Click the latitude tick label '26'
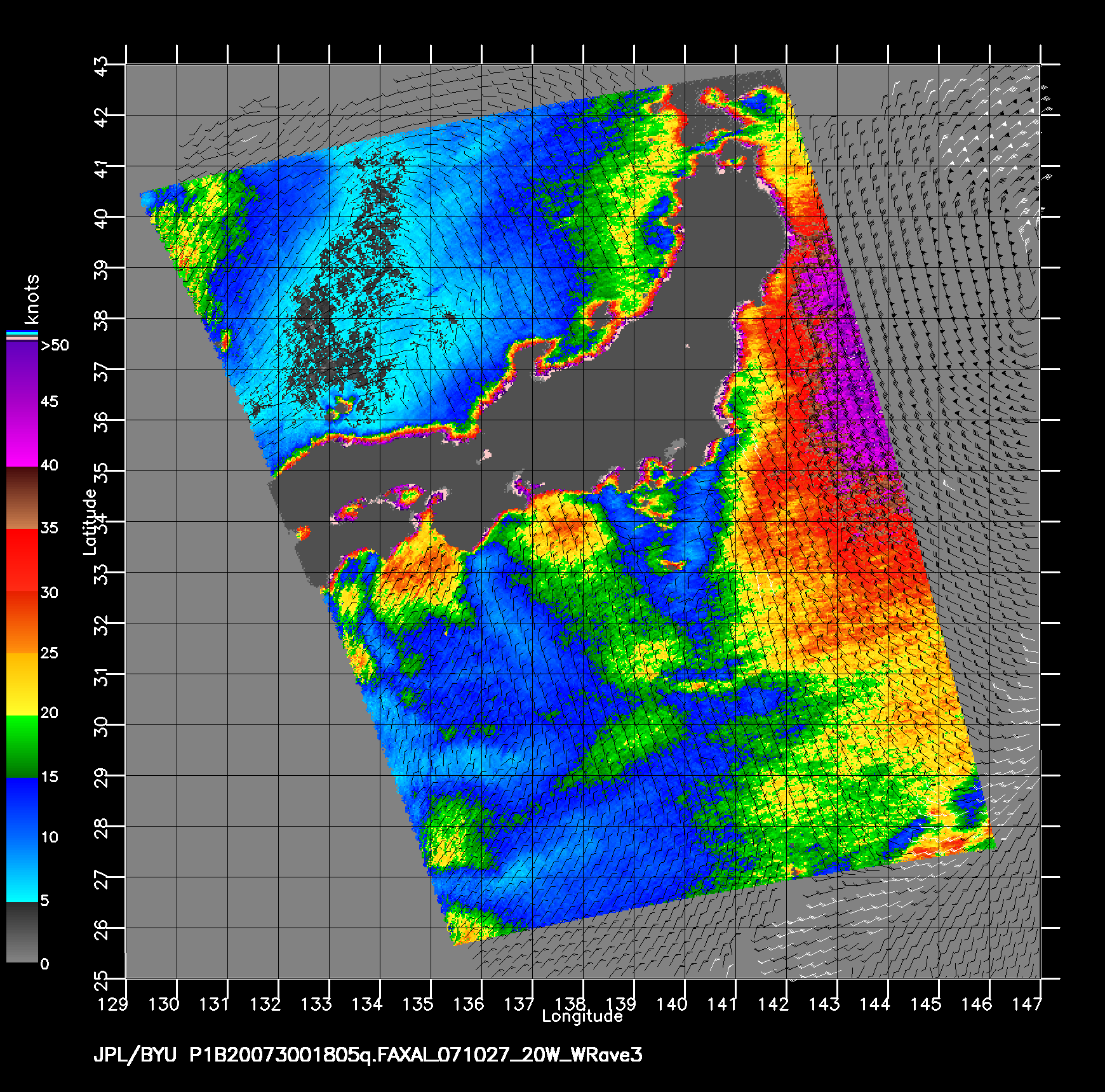The width and height of the screenshot is (1105, 1092). point(101,929)
